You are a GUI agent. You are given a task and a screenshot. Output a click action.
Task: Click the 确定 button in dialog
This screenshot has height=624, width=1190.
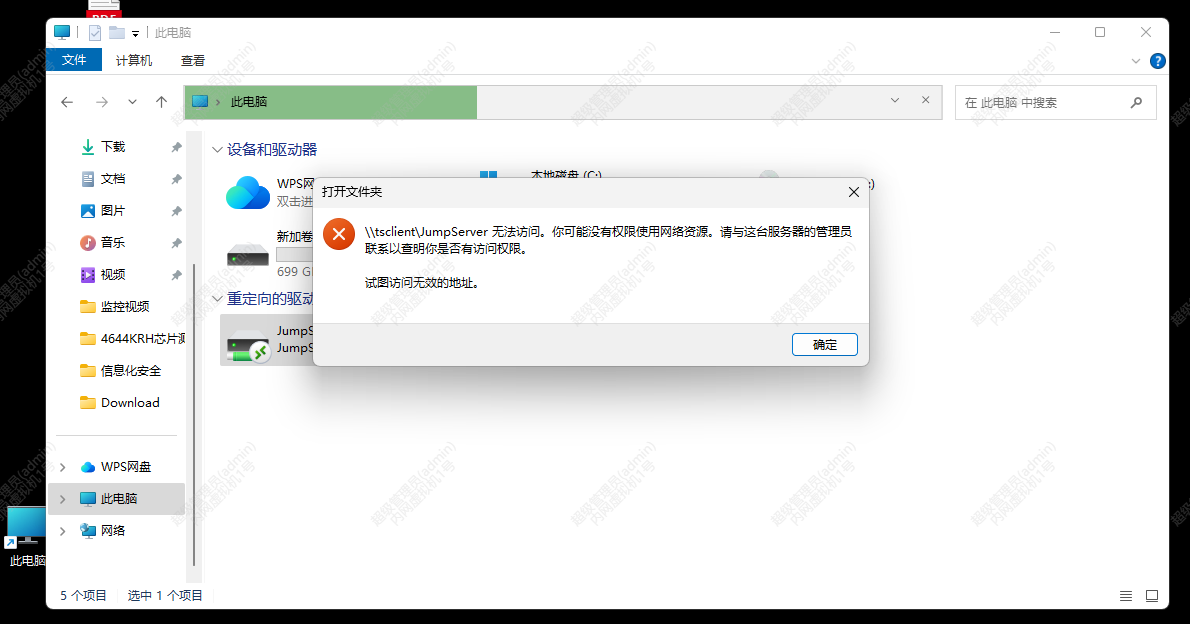click(824, 345)
